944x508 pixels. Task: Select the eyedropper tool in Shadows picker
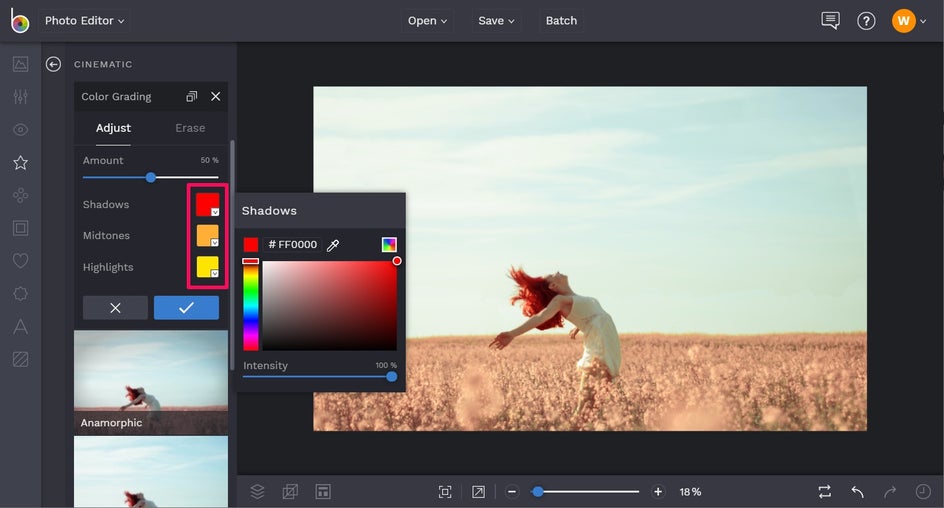(333, 245)
